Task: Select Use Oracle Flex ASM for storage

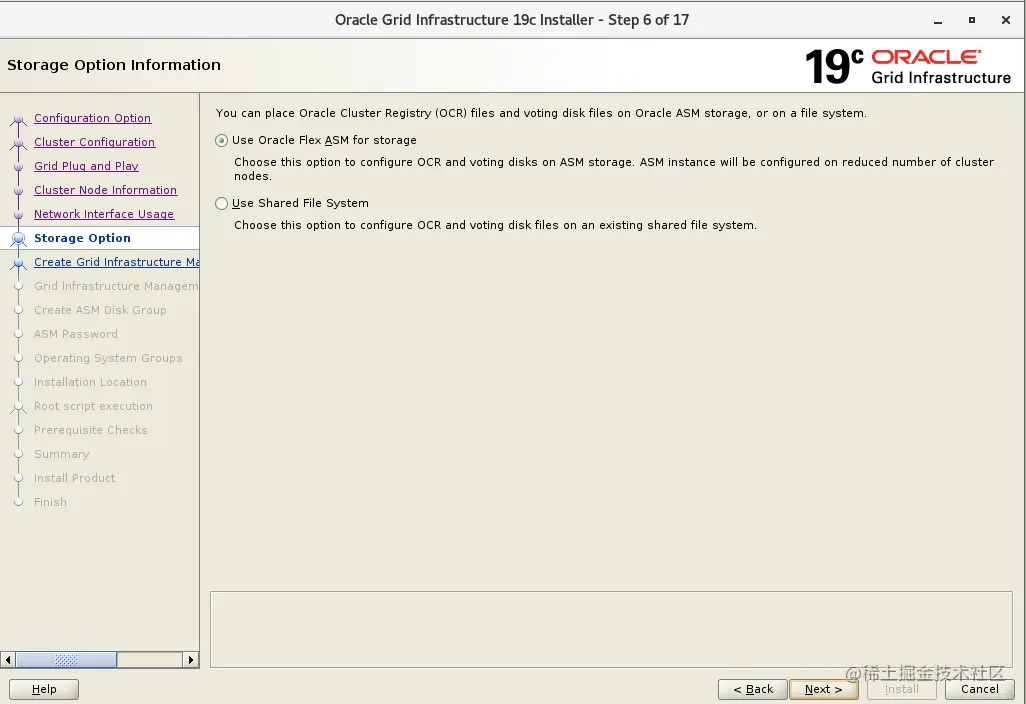Action: (x=222, y=140)
